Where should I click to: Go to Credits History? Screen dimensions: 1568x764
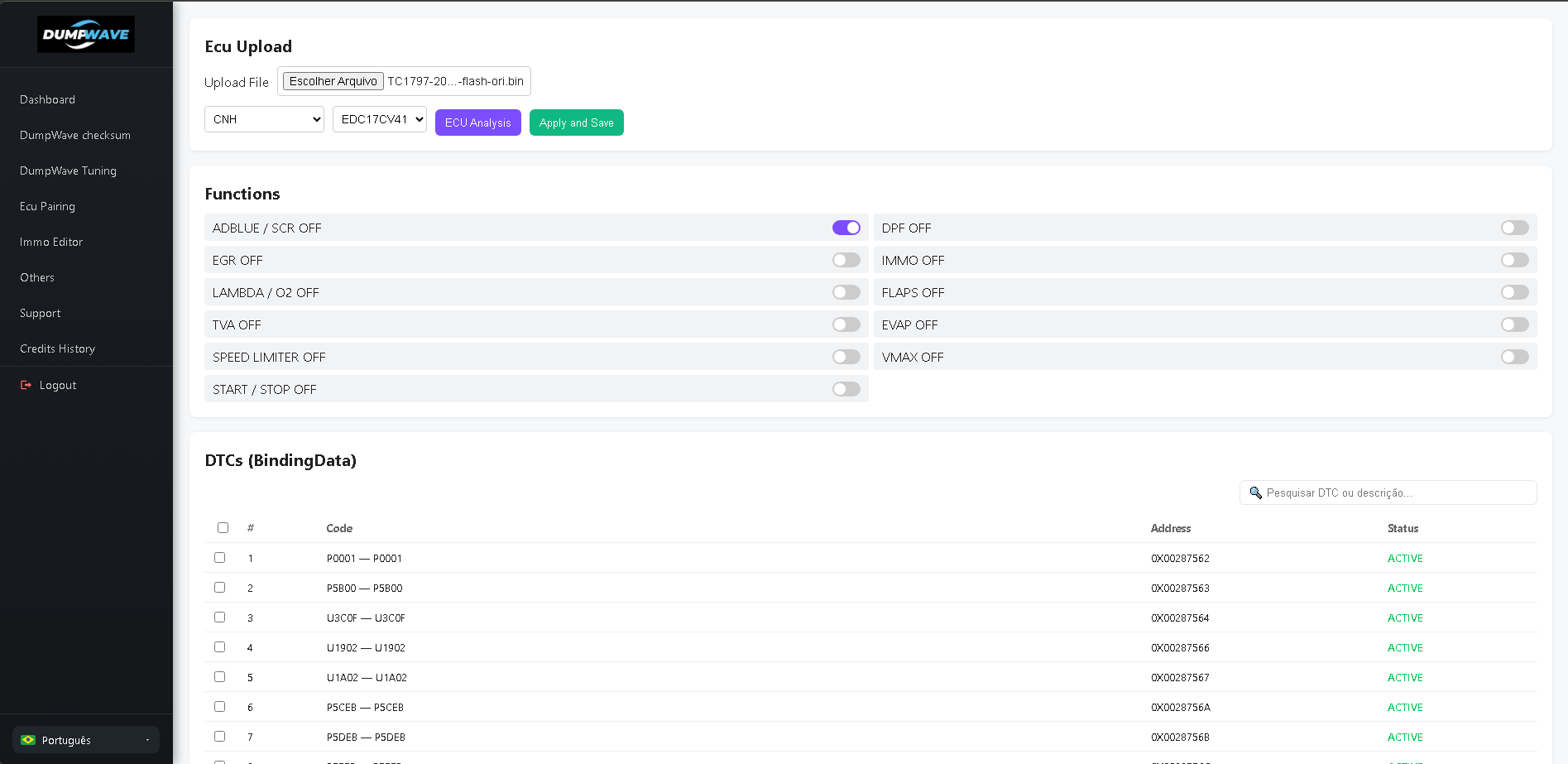(x=57, y=348)
